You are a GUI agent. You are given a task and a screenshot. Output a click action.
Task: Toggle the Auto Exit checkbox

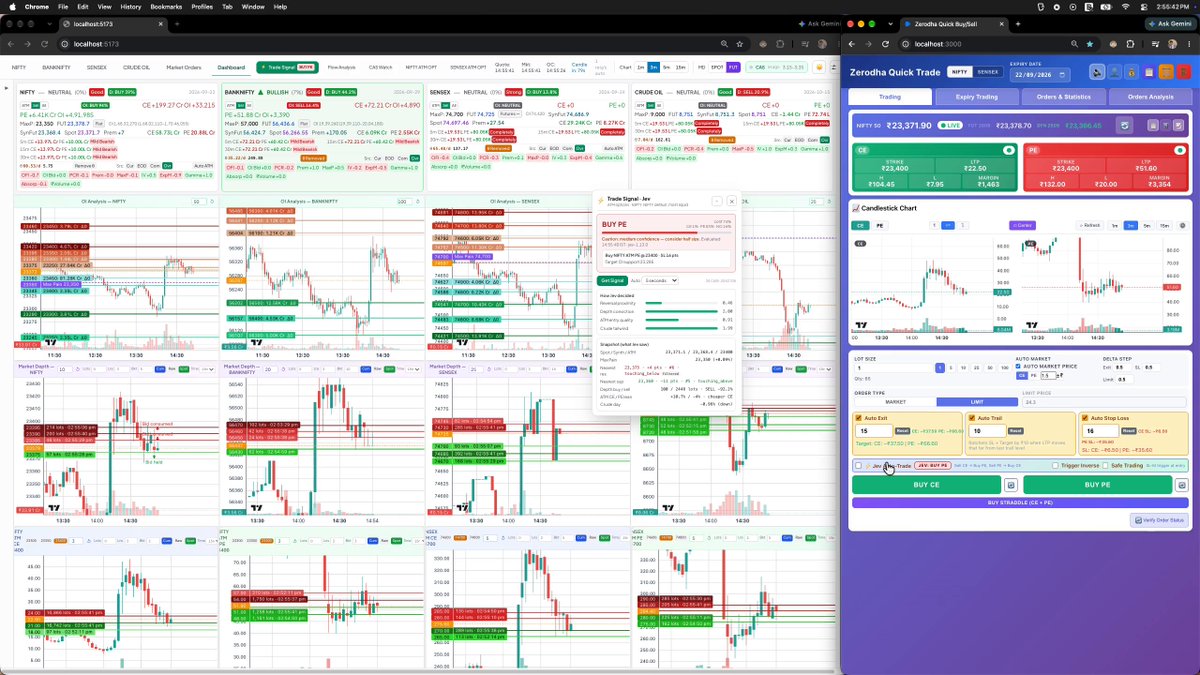(859, 418)
